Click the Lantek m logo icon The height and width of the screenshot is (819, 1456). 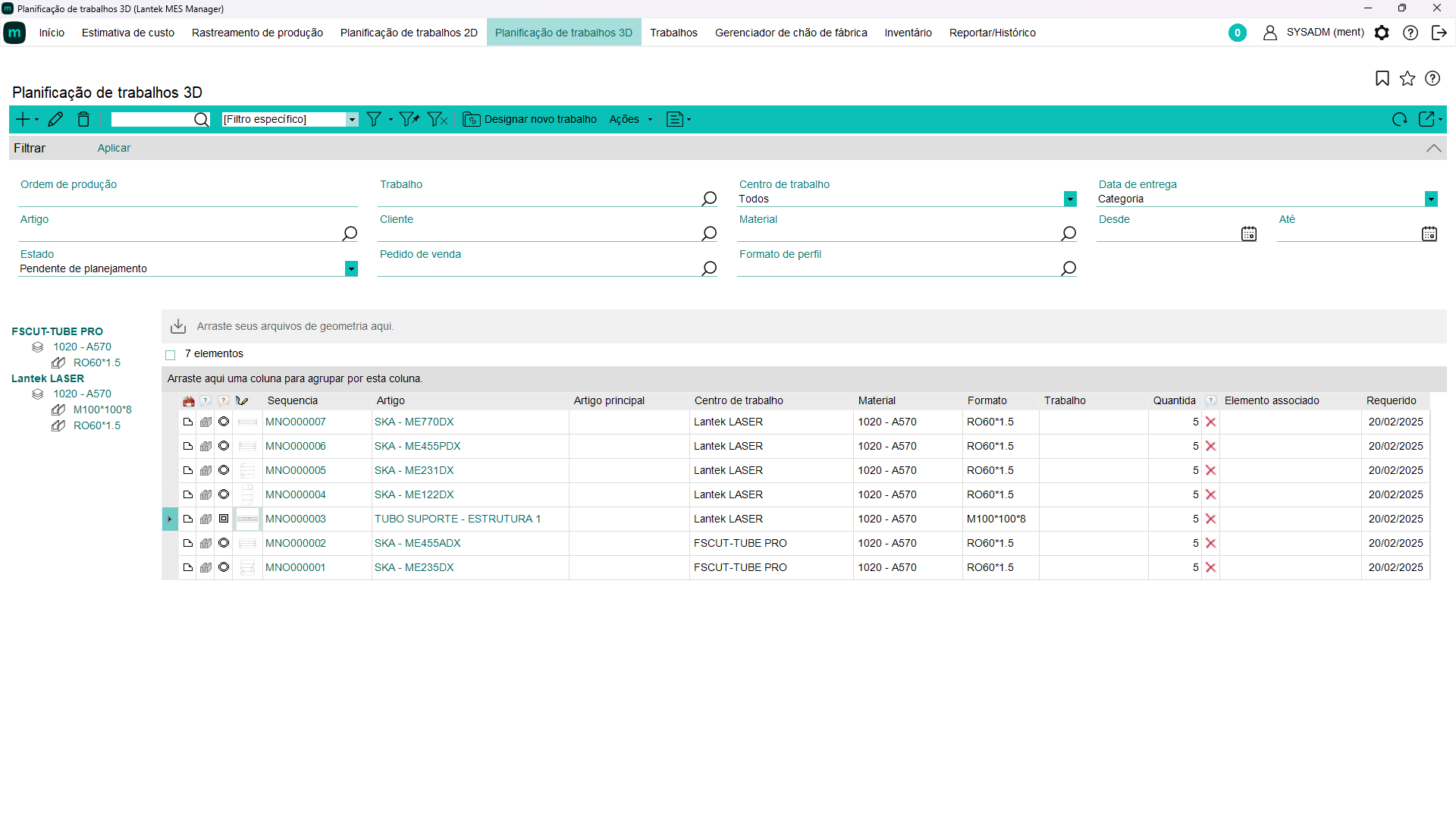(x=14, y=33)
